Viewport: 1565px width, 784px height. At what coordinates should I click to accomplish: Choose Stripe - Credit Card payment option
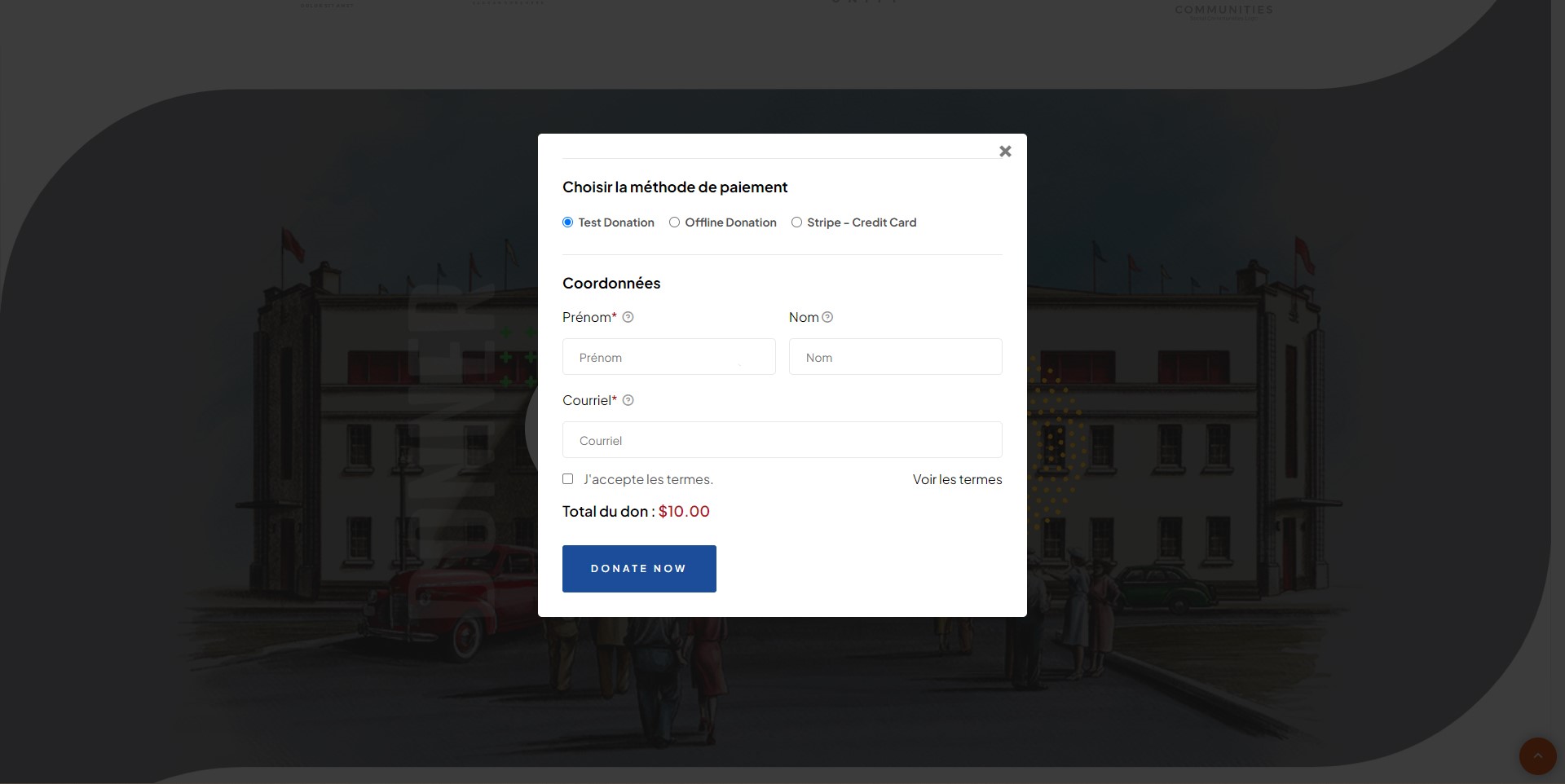pyautogui.click(x=796, y=222)
